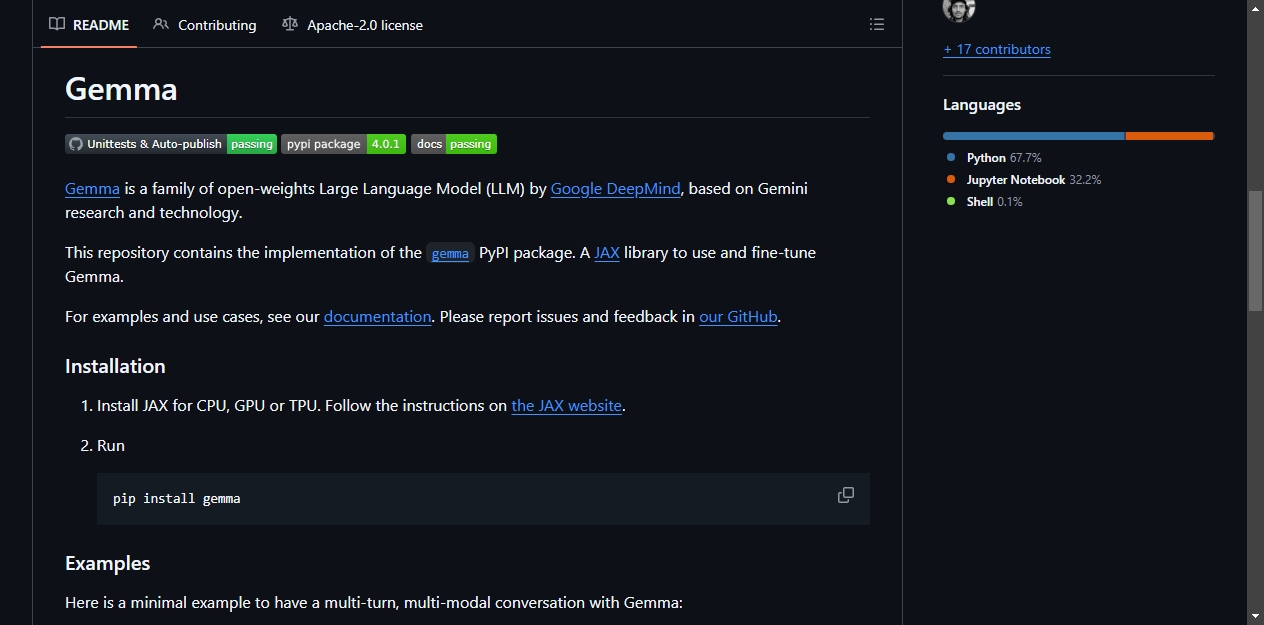View the + 17 contributors link
Image resolution: width=1264 pixels, height=625 pixels.
click(997, 49)
